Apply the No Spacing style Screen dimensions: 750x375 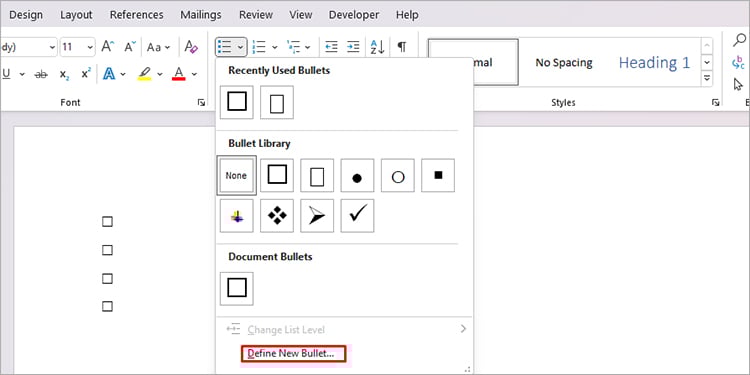pyautogui.click(x=563, y=63)
